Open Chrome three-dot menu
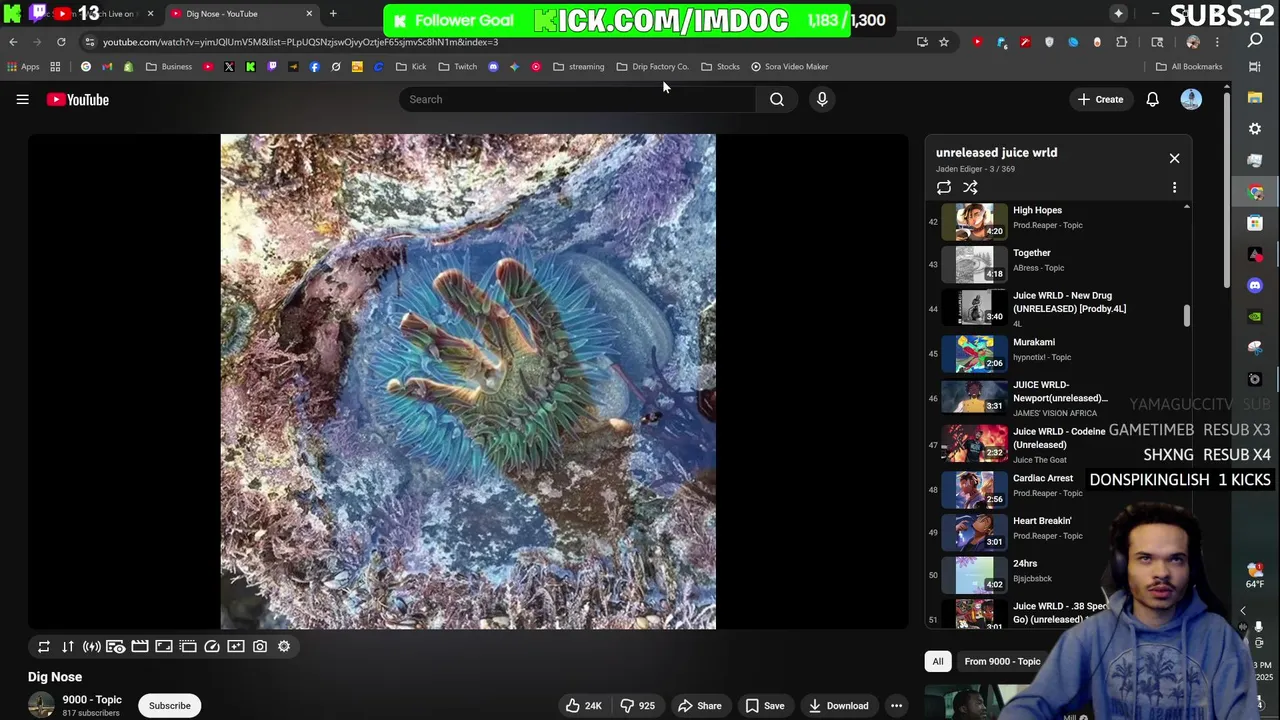1280x720 pixels. [1217, 42]
